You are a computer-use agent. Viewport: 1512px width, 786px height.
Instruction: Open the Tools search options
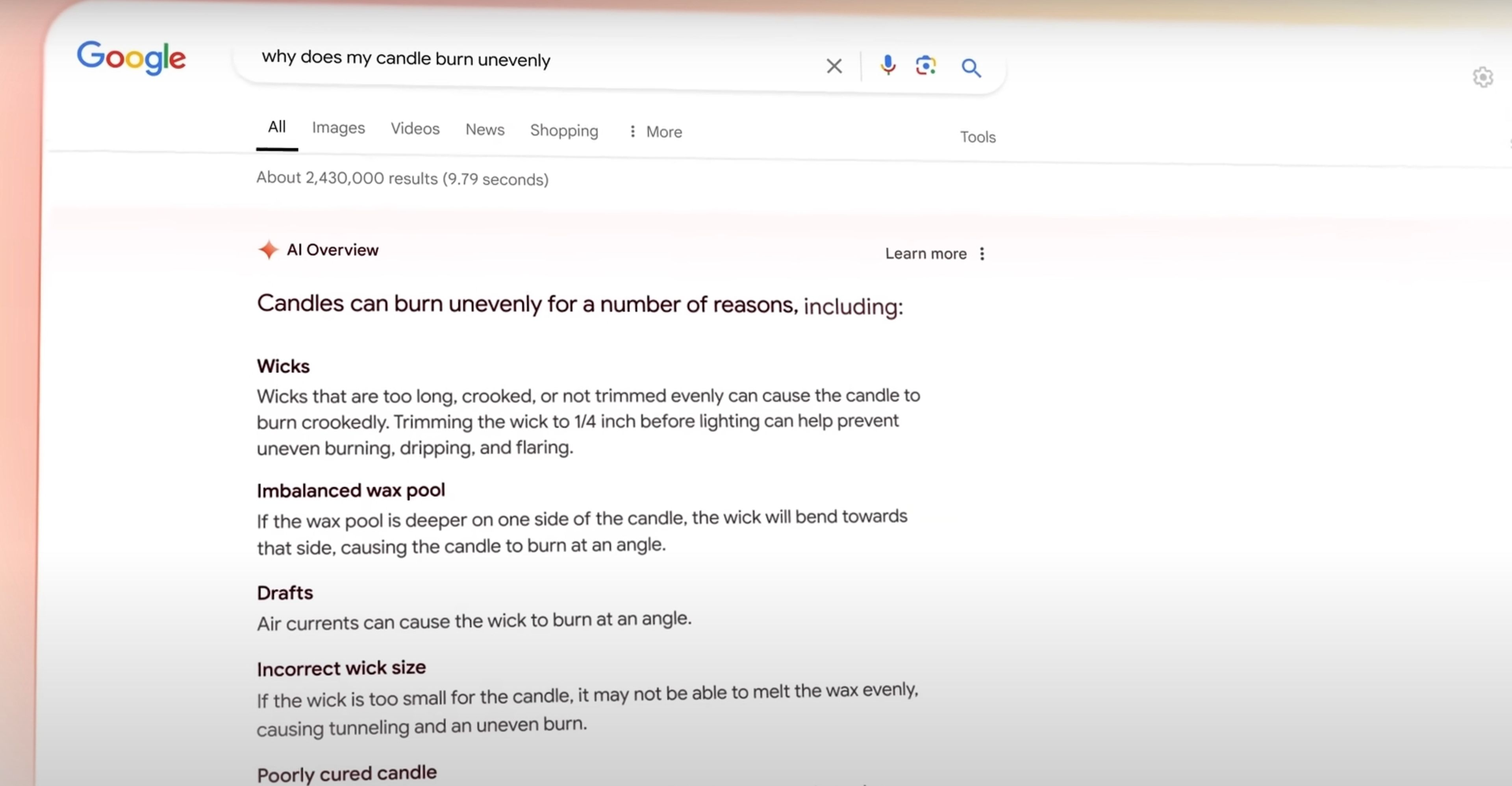pyautogui.click(x=978, y=137)
